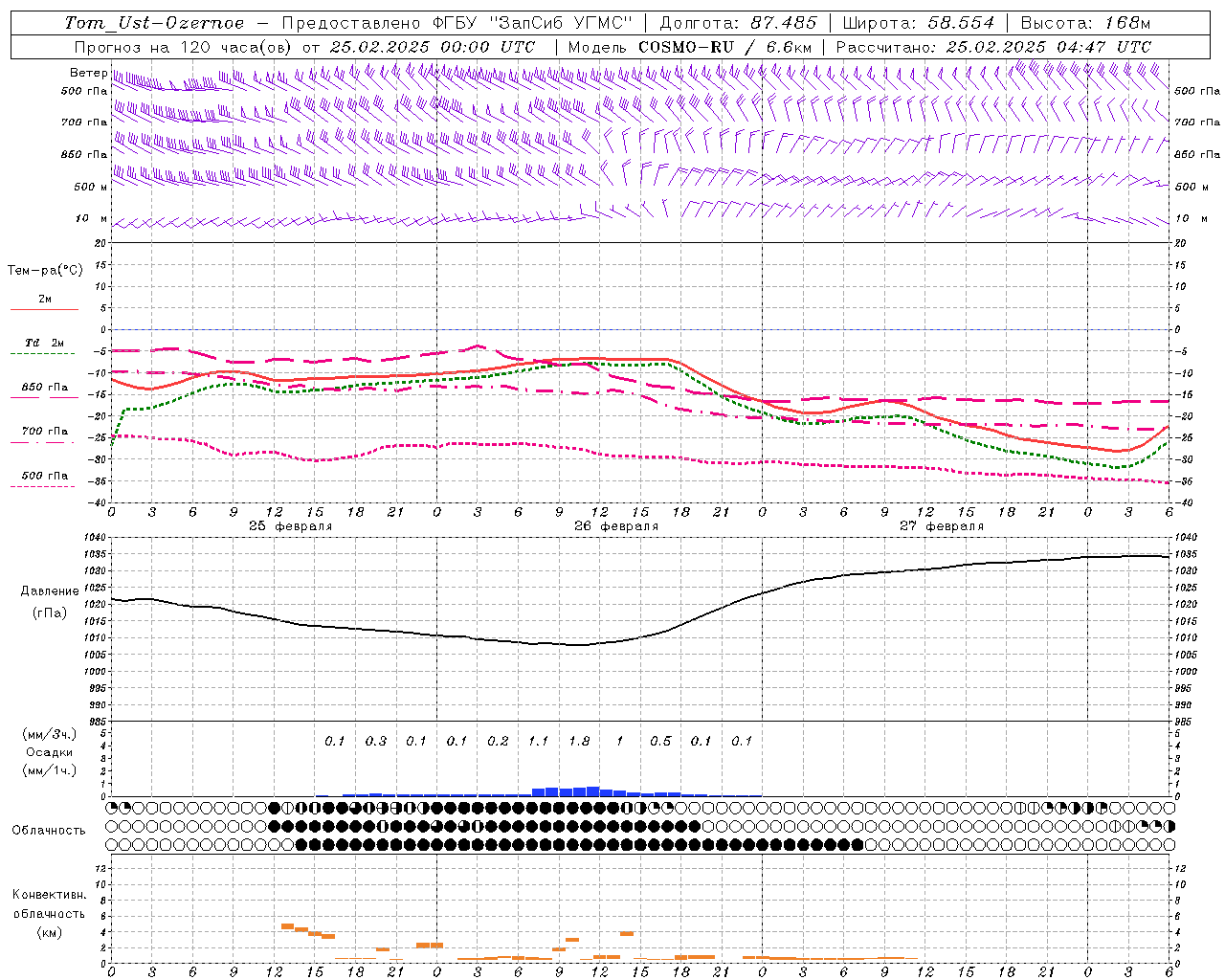Click the (гПа) pressure unit label
This screenshot has height=980, width=1225.
[x=50, y=612]
